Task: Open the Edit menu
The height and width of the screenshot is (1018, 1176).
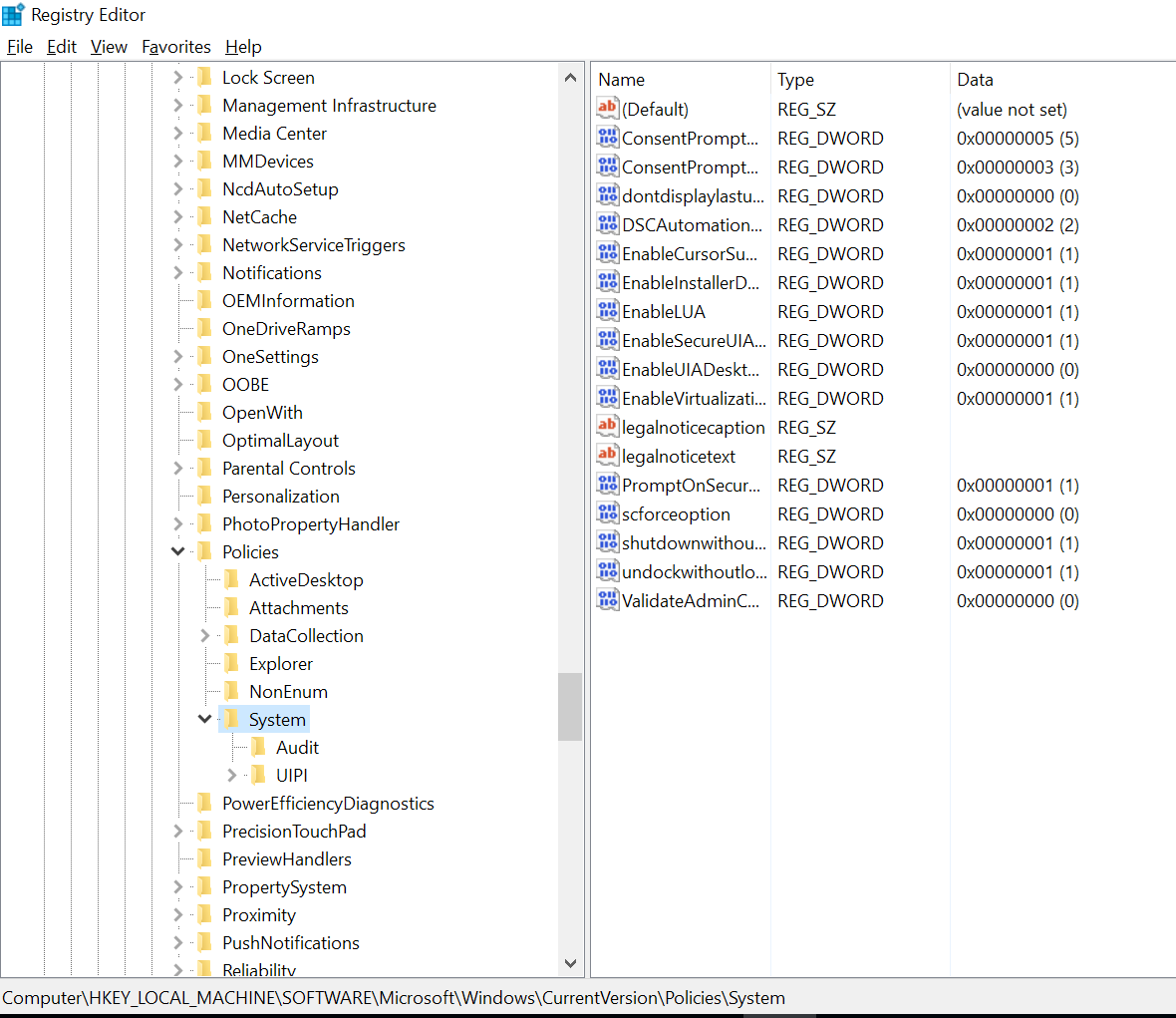Action: pos(62,47)
